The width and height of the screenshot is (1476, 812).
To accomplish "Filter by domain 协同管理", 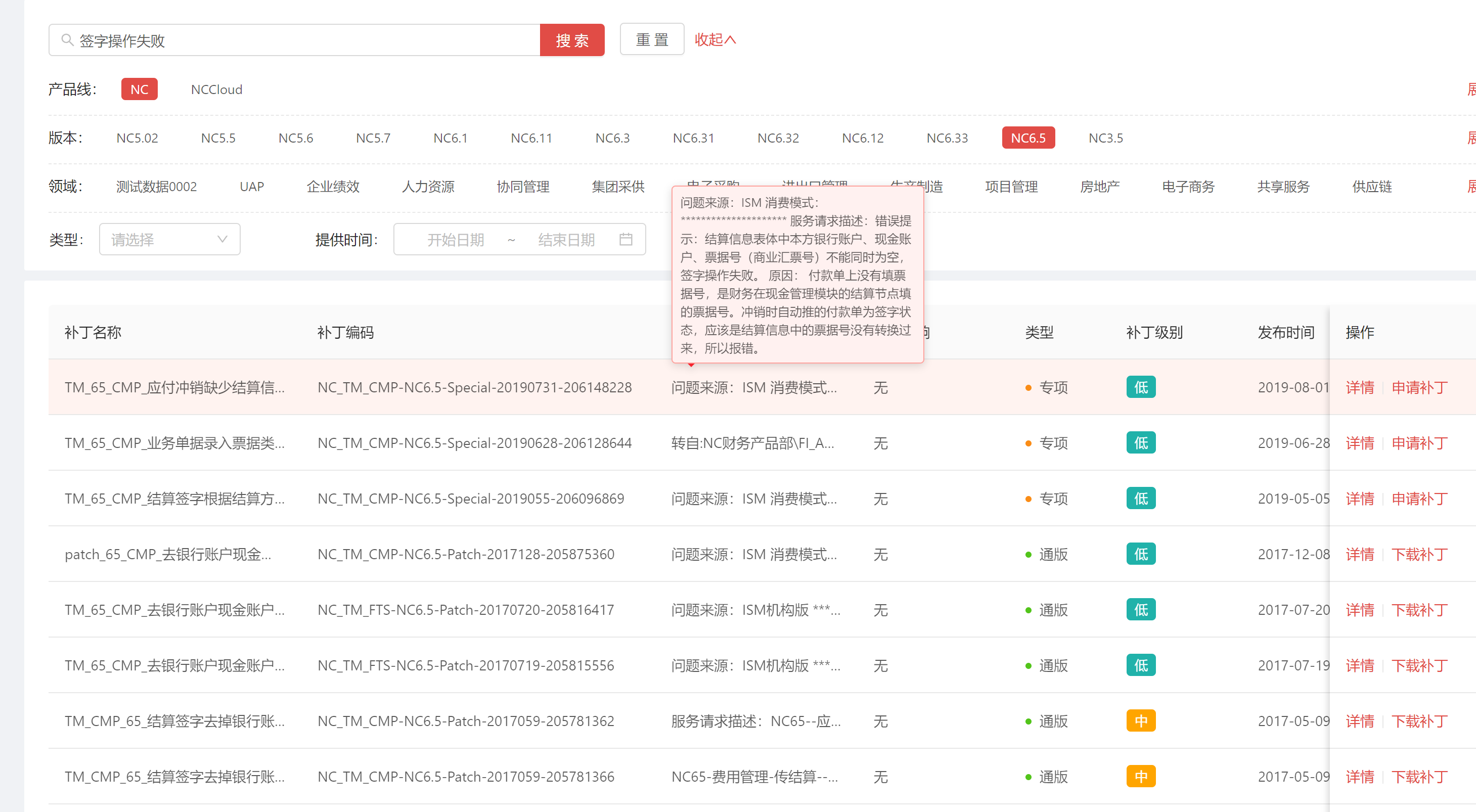I will [523, 187].
